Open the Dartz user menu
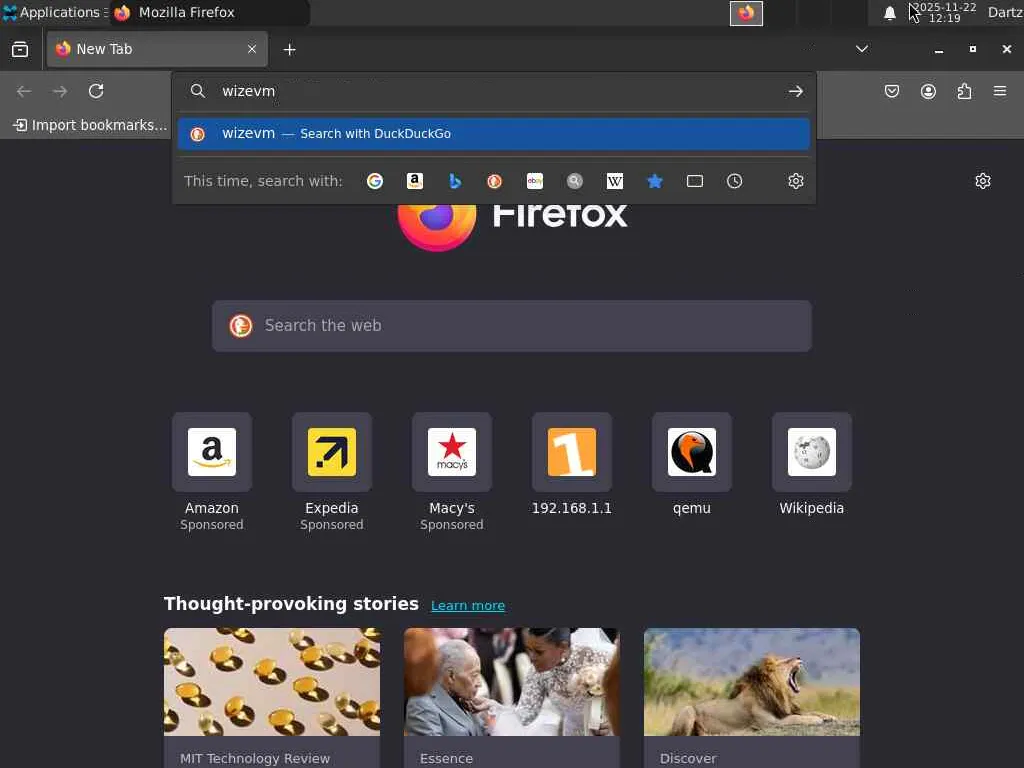This screenshot has width=1024, height=768. pos(1005,12)
